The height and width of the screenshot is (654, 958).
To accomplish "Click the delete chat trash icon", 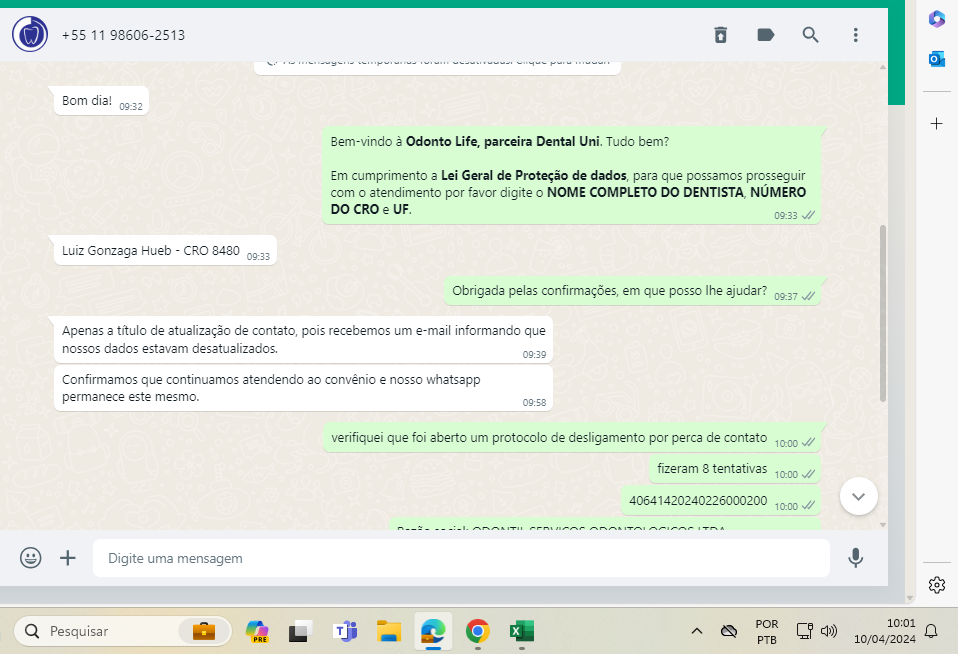I will (x=721, y=35).
